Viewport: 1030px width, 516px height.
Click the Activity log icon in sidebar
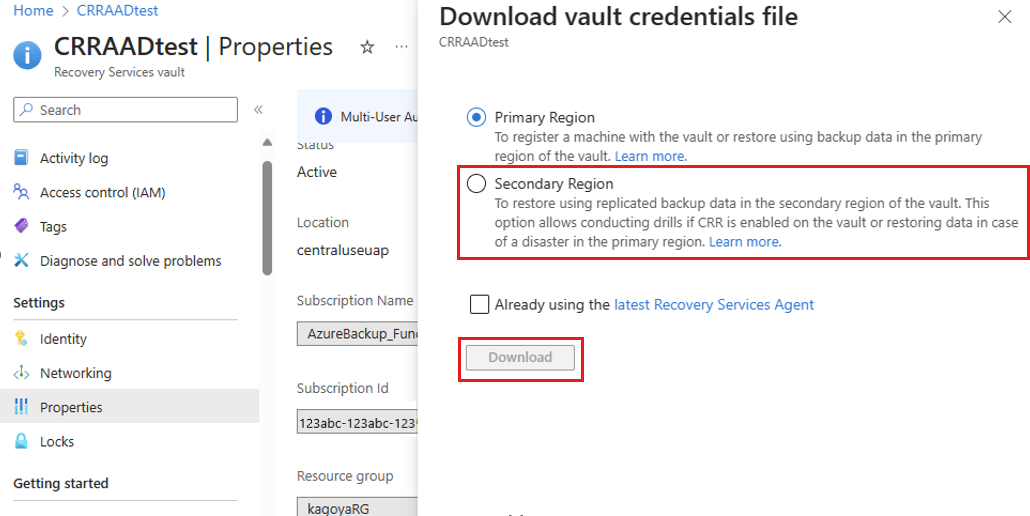point(21,158)
